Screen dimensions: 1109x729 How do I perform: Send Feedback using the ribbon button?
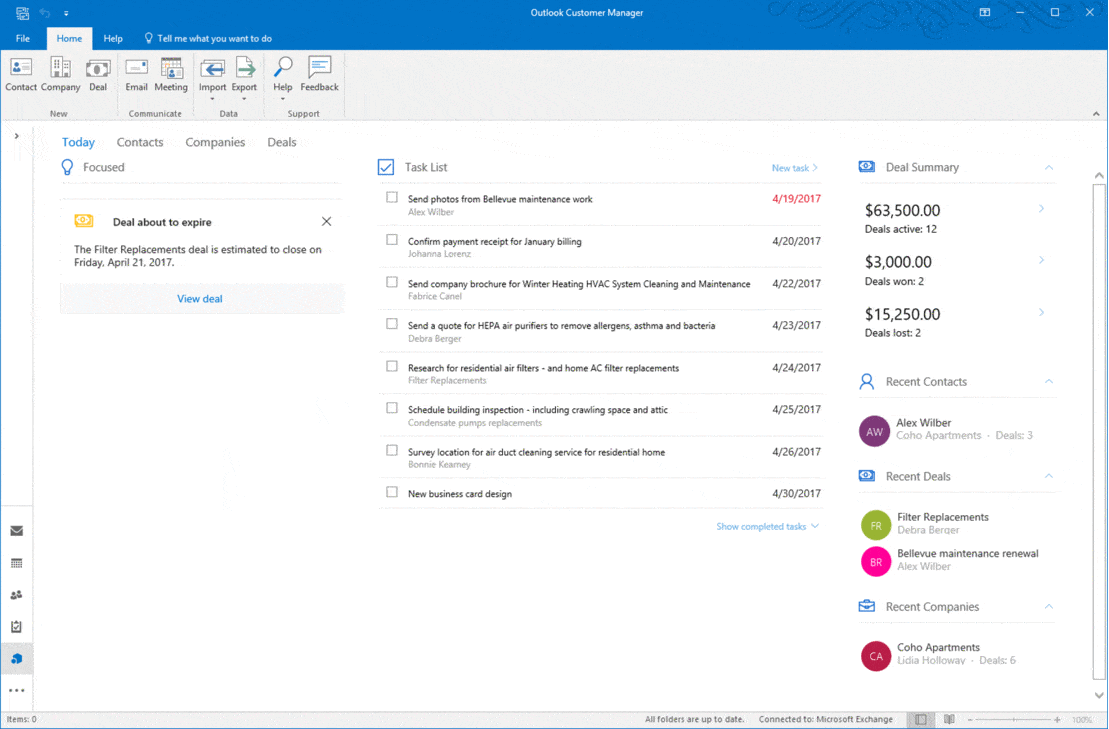point(320,75)
